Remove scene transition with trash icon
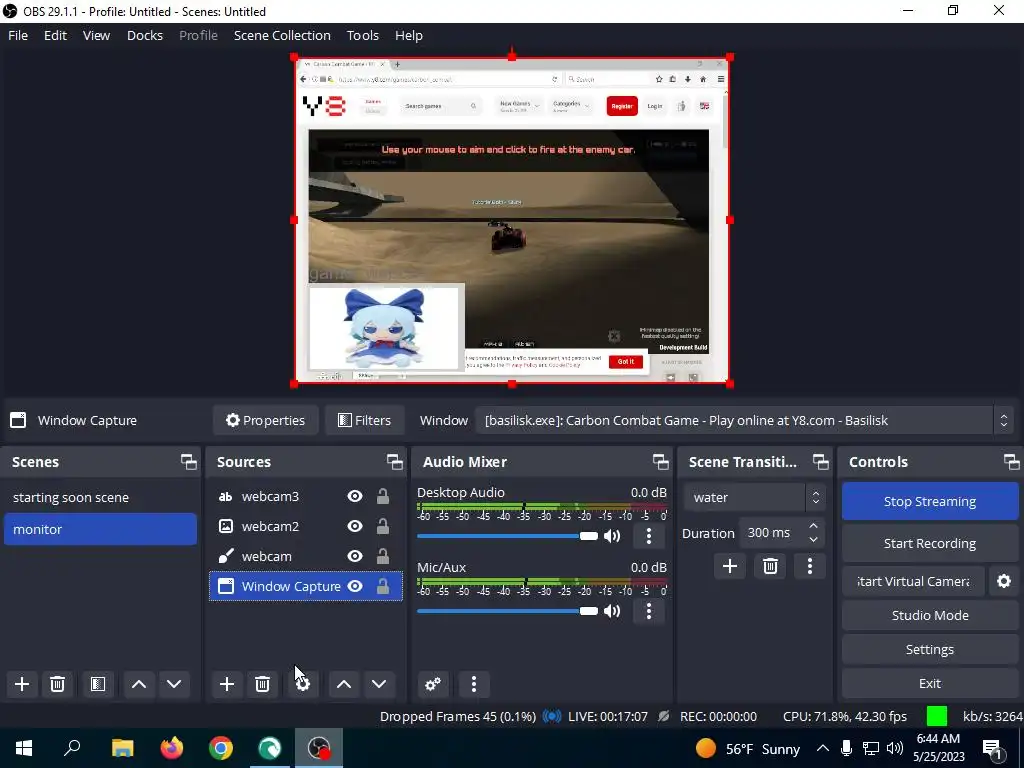1024x768 pixels. 770,566
